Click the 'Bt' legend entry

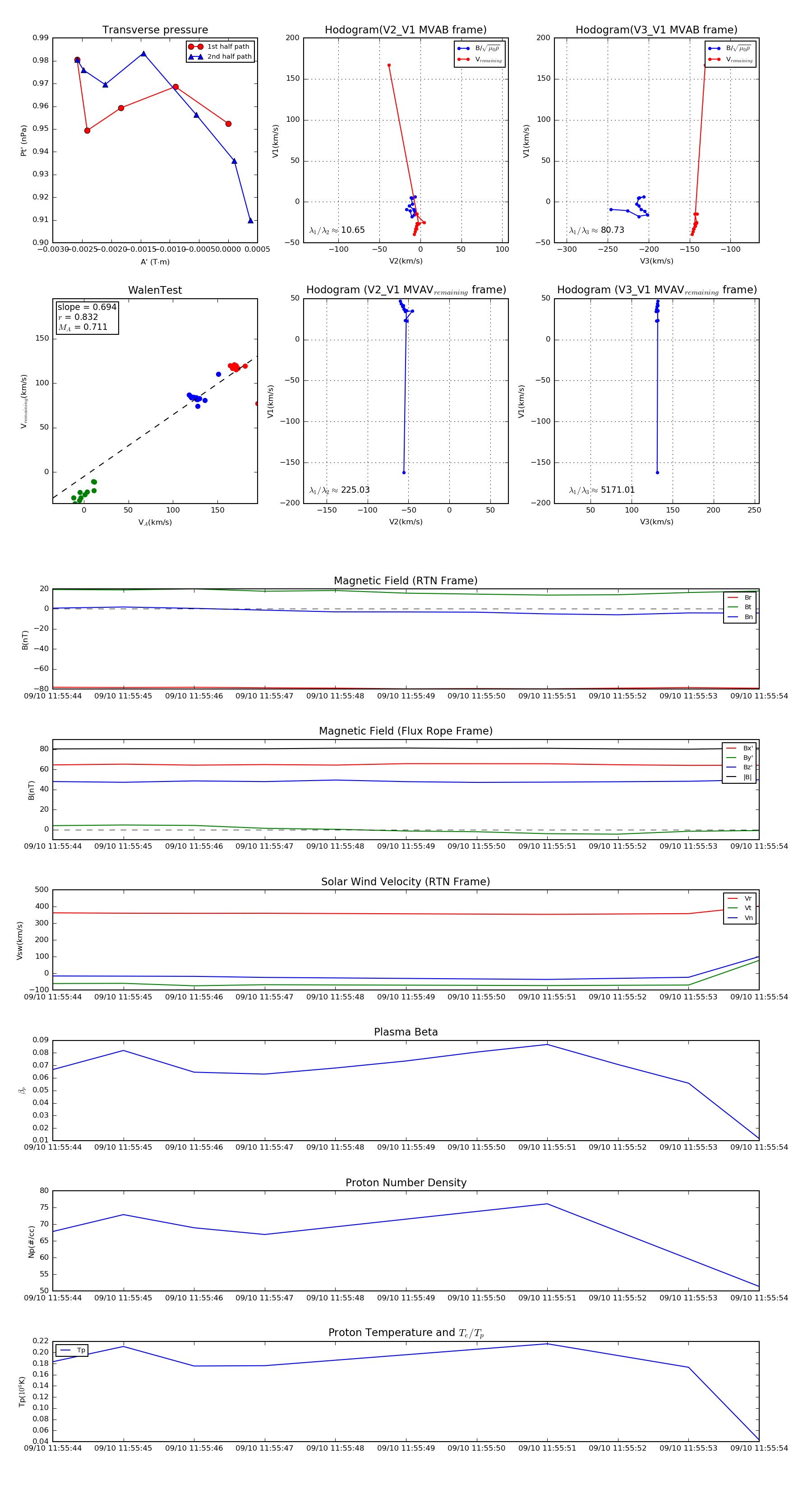740,607
